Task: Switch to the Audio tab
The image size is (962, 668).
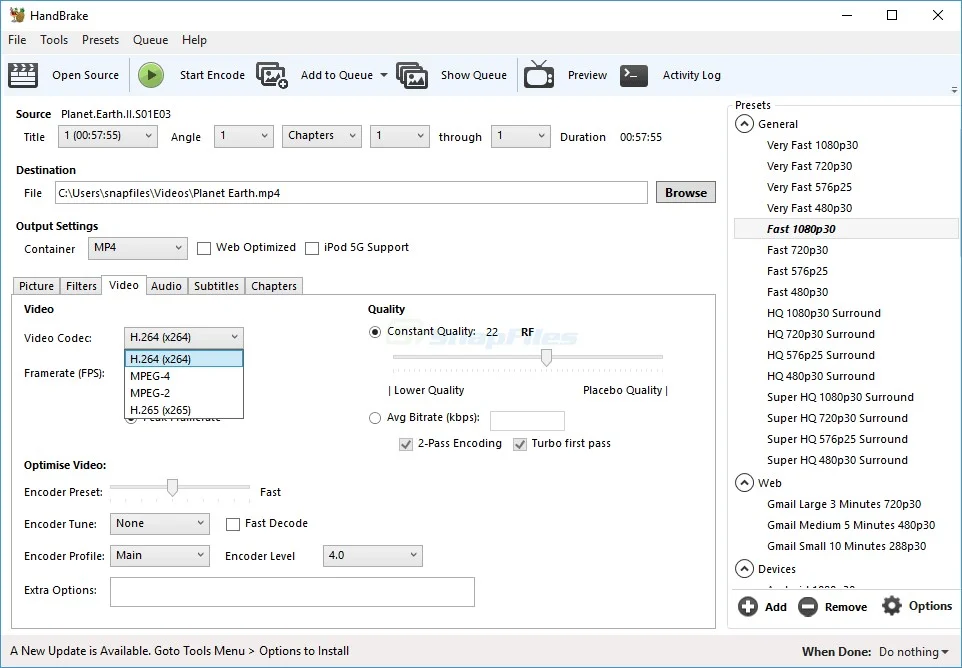Action: click(x=166, y=286)
